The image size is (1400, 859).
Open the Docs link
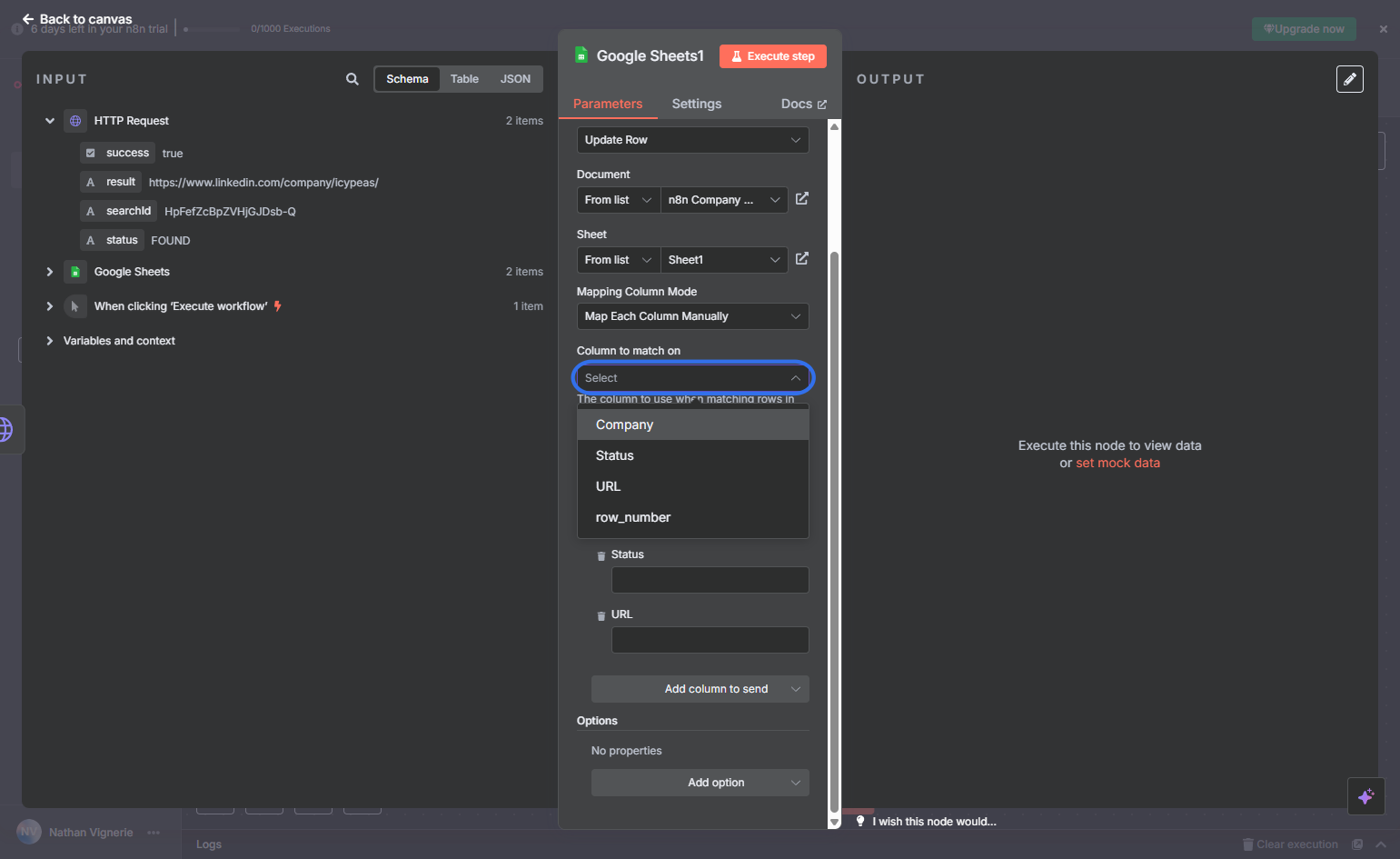pyautogui.click(x=804, y=104)
